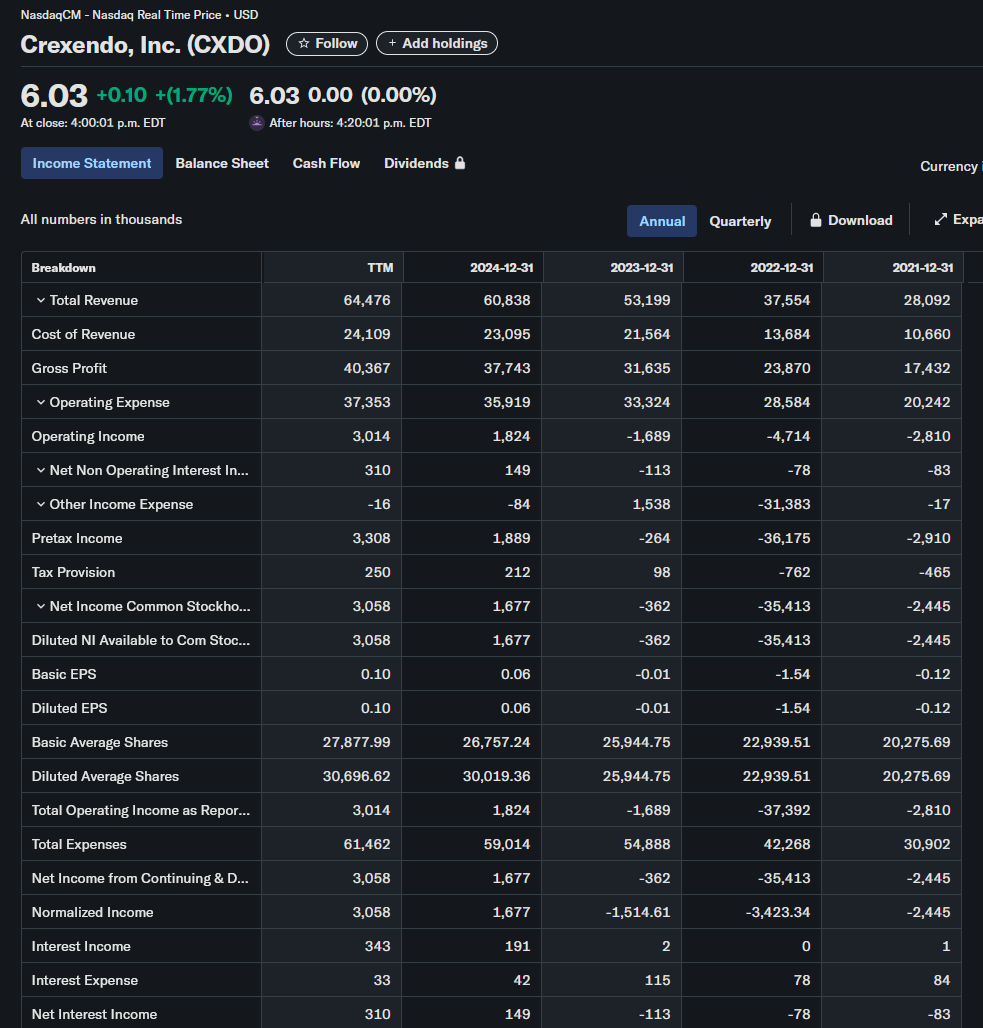Click the after-hours moon icon
The image size is (983, 1028).
tap(257, 123)
